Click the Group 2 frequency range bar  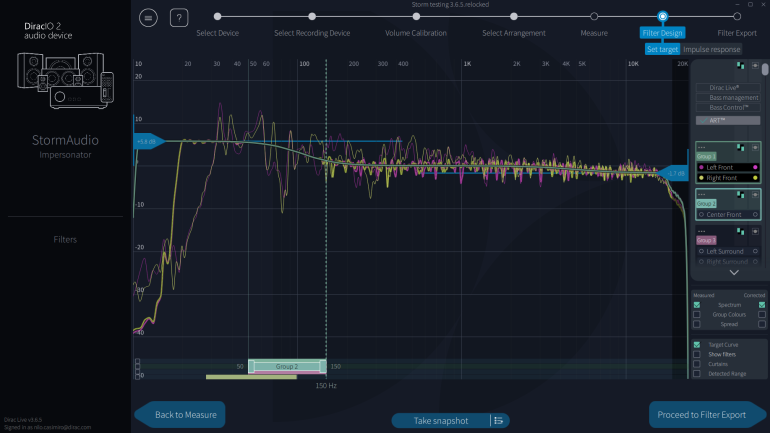click(287, 367)
